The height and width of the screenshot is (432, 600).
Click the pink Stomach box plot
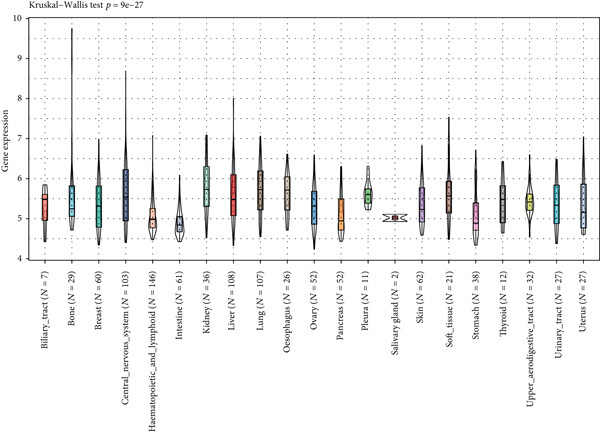476,216
